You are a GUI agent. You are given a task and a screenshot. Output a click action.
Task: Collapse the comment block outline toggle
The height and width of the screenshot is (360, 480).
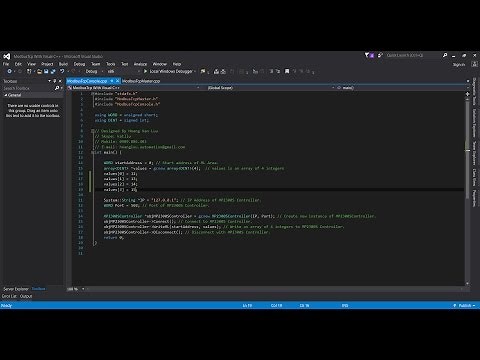point(93,131)
